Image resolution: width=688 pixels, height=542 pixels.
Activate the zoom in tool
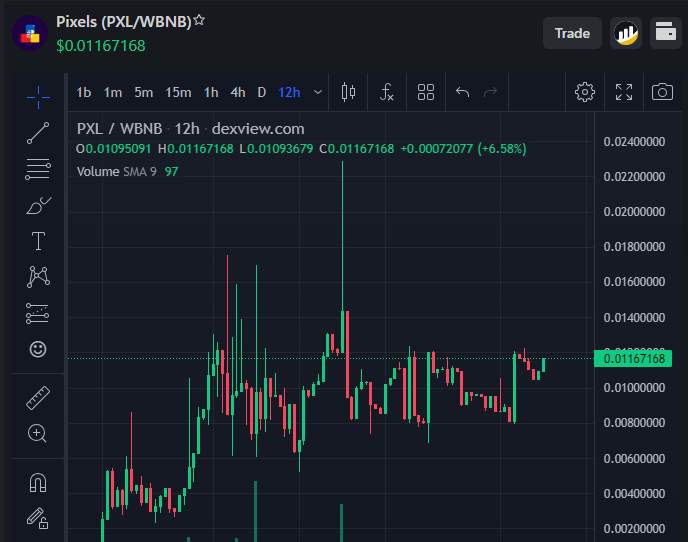pyautogui.click(x=37, y=434)
